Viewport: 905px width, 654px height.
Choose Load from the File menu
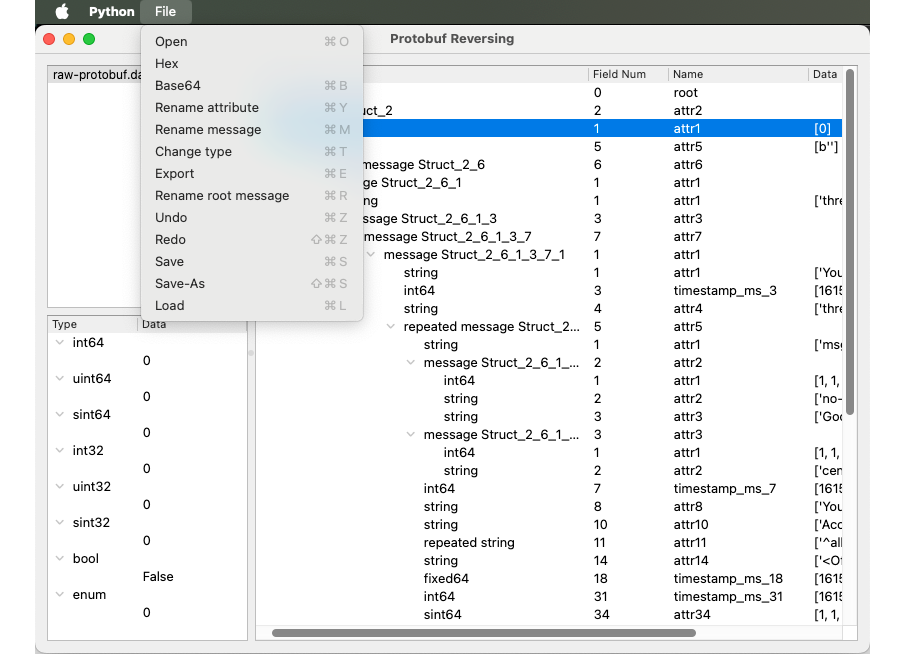click(x=252, y=305)
